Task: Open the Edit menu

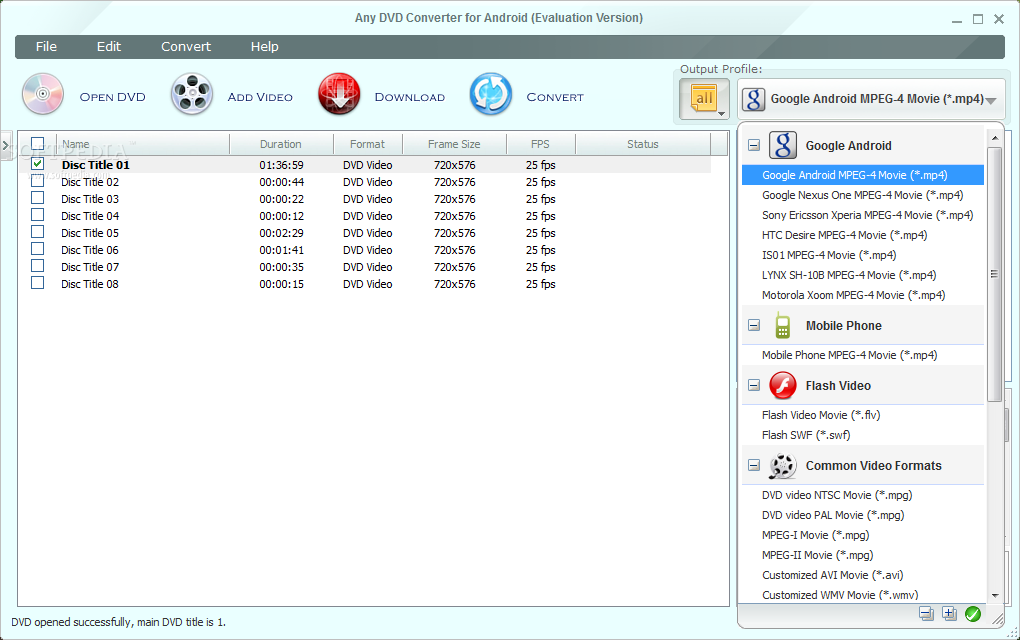Action: coord(109,47)
